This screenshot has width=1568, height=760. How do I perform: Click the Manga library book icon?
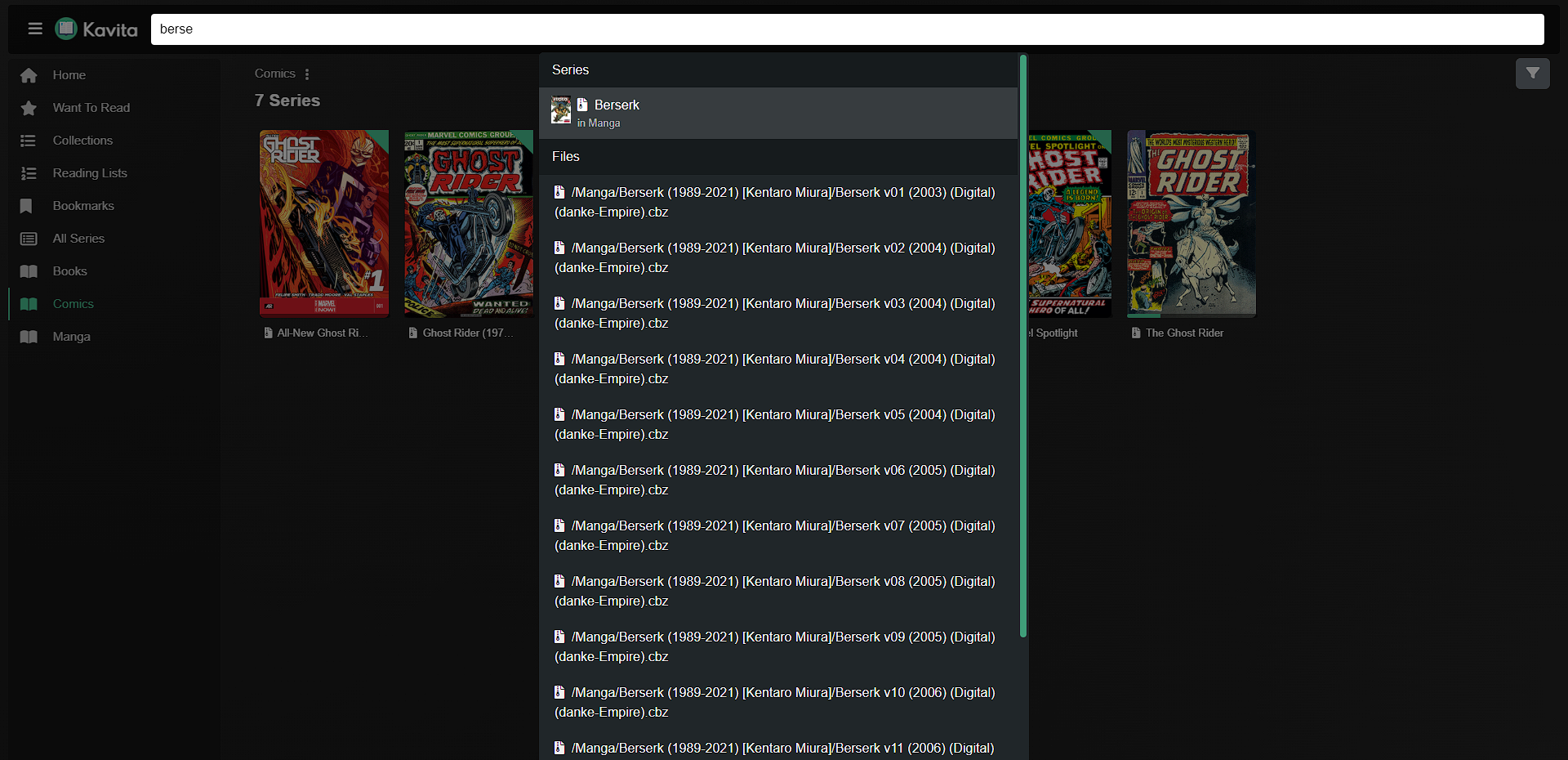(x=29, y=337)
